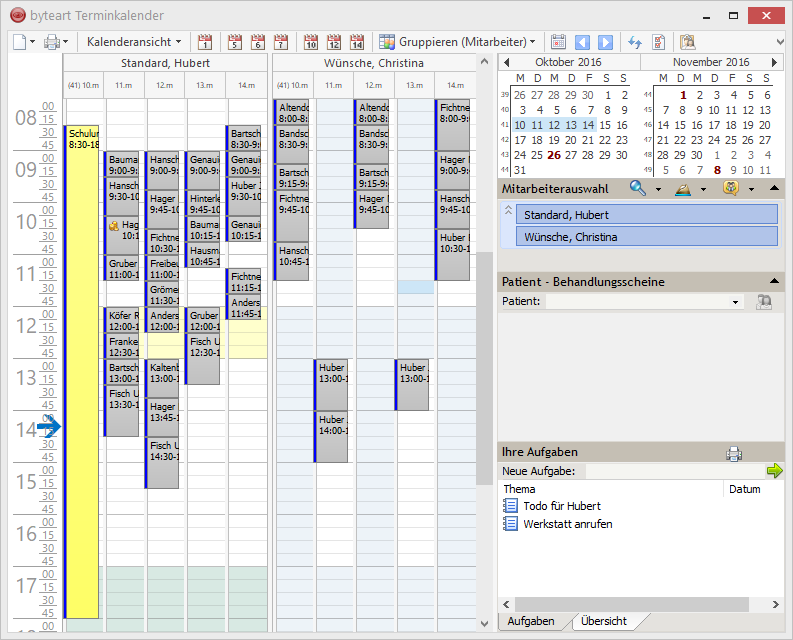Image resolution: width=793 pixels, height=640 pixels.
Task: Open the 'Todo für Hubert' task
Action: (x=561, y=507)
